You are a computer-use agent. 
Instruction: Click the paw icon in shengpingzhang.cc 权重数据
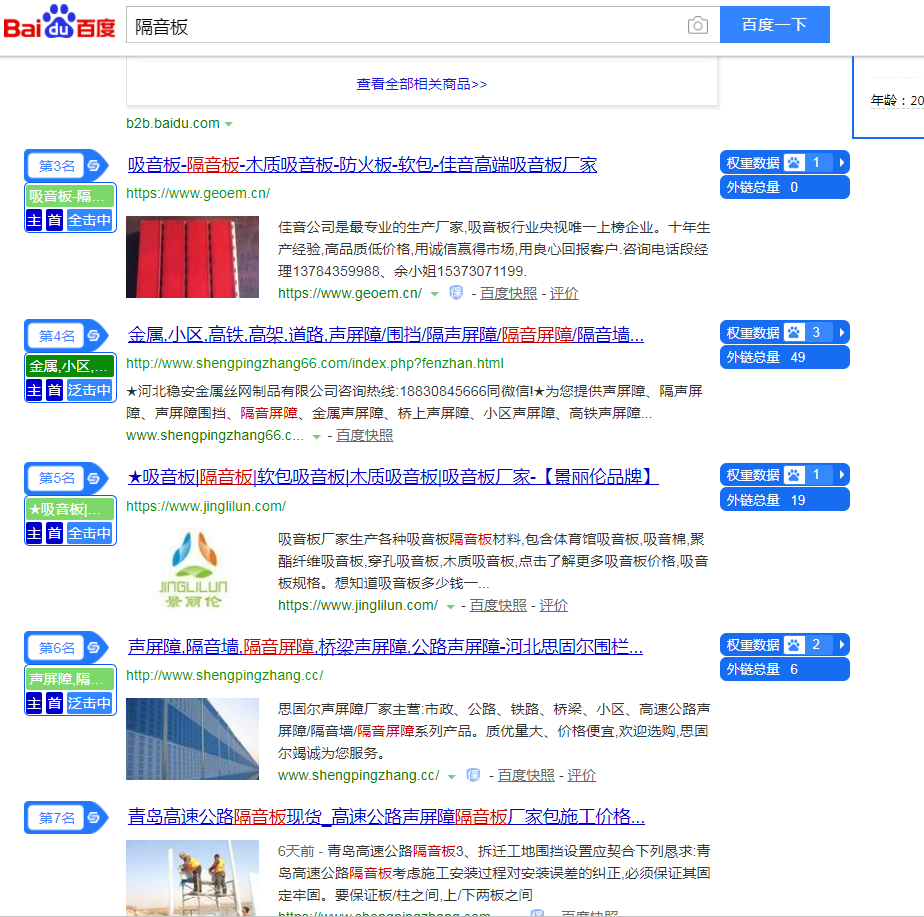794,645
